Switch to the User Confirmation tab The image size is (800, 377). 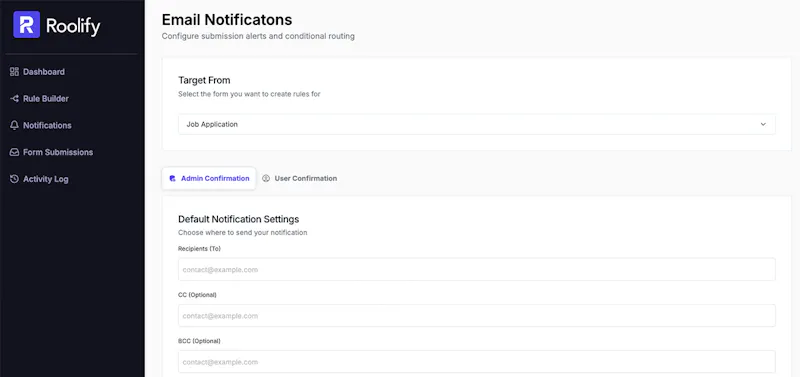pos(299,179)
